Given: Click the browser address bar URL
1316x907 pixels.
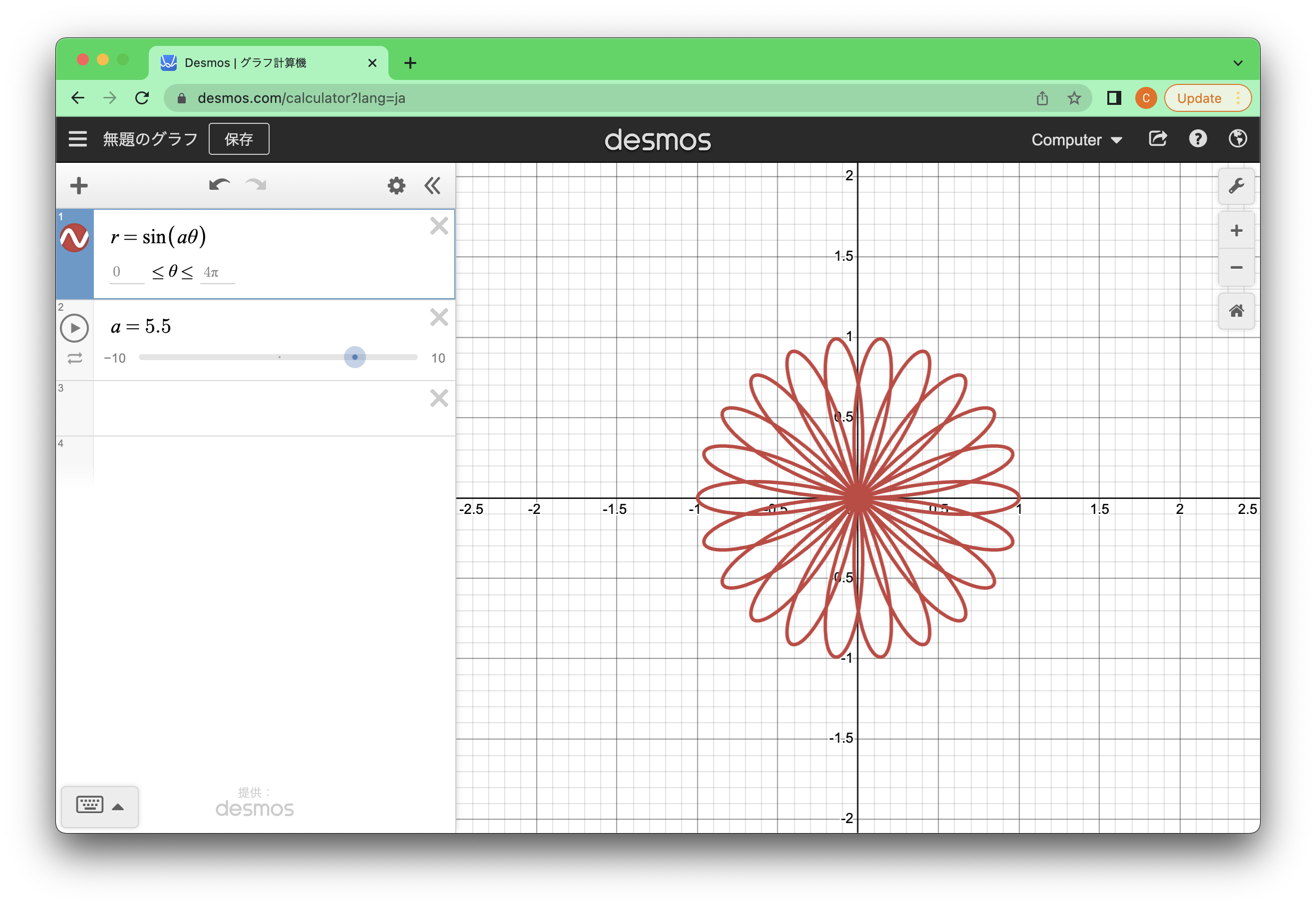Looking at the screenshot, I should [301, 98].
